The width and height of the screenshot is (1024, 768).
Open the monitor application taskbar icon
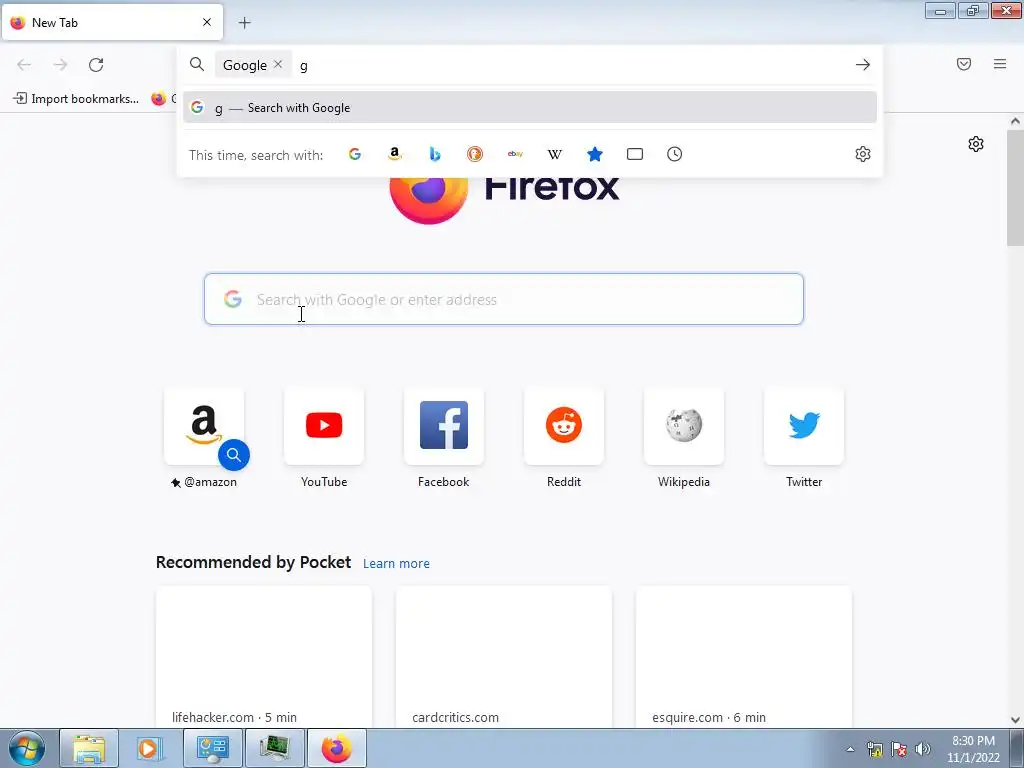(x=274, y=748)
